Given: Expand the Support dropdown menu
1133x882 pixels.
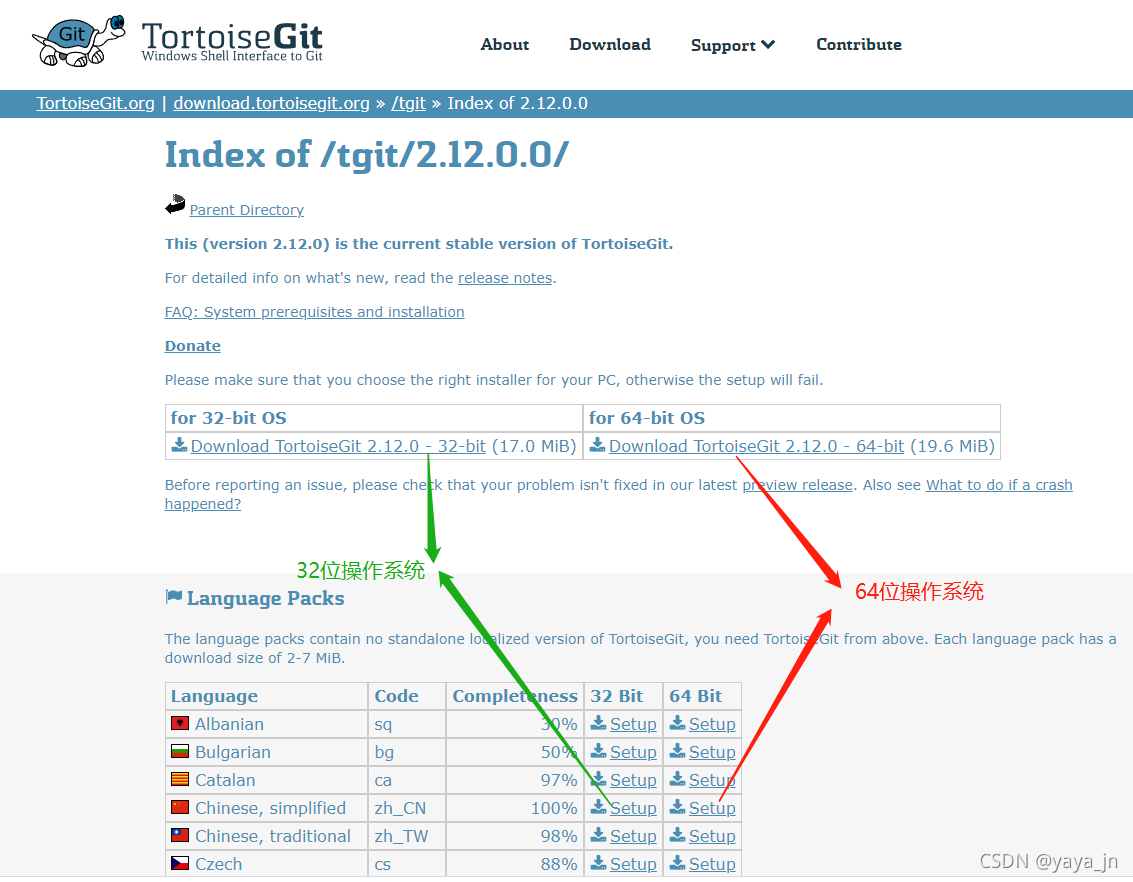Looking at the screenshot, I should click(x=733, y=45).
